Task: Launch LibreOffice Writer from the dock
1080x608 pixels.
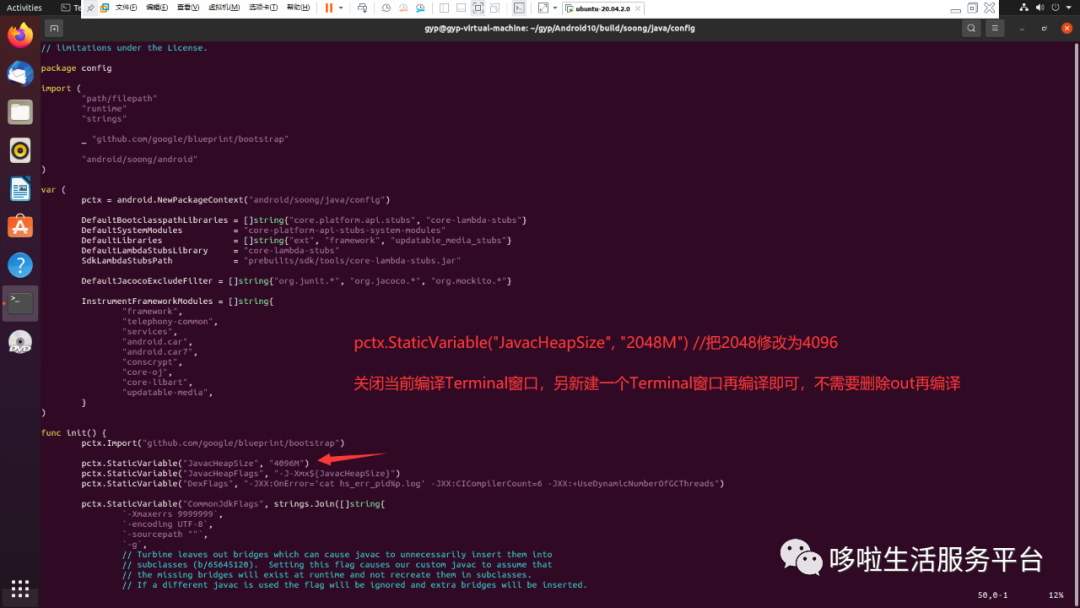Action: [20, 189]
